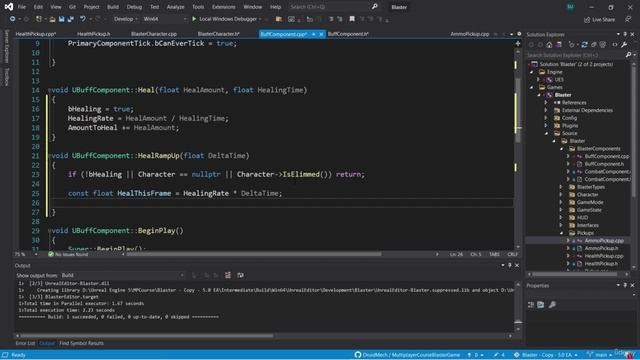640x360 pixels.
Task: Pin the Output panel
Action: pos(510,265)
